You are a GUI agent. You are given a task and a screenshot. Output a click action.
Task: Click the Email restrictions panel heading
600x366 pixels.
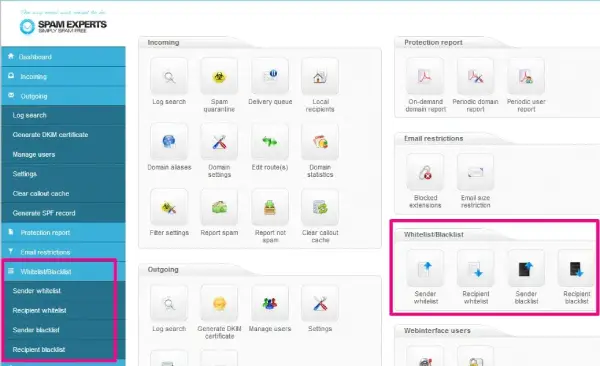tap(434, 139)
